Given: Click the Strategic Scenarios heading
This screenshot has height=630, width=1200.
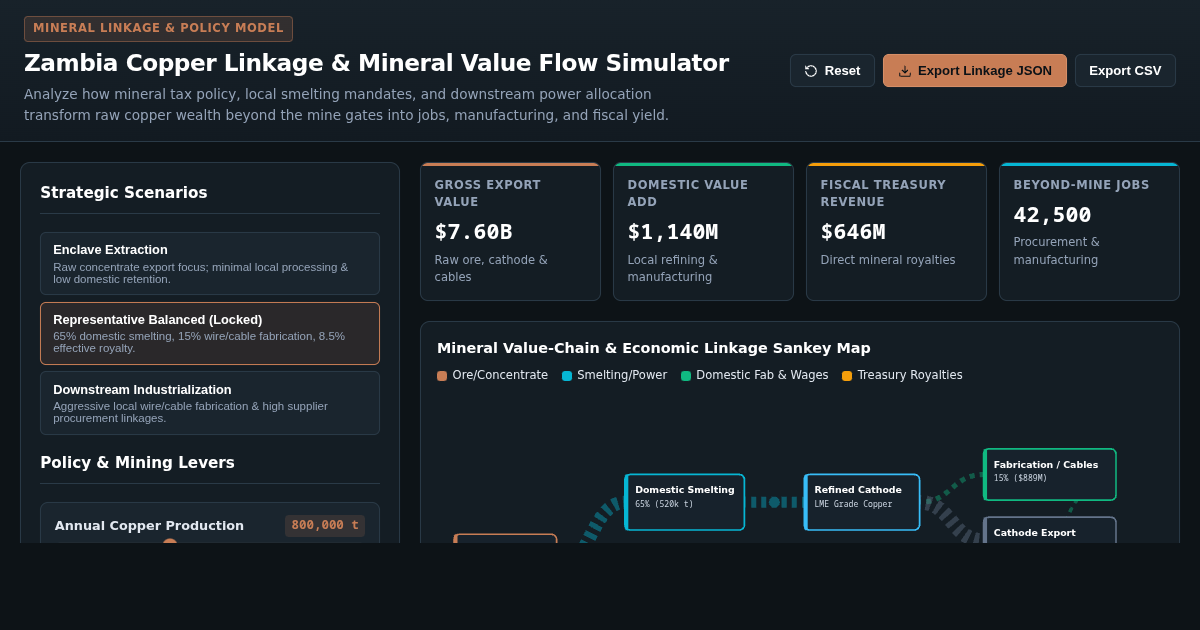Looking at the screenshot, I should [124, 193].
